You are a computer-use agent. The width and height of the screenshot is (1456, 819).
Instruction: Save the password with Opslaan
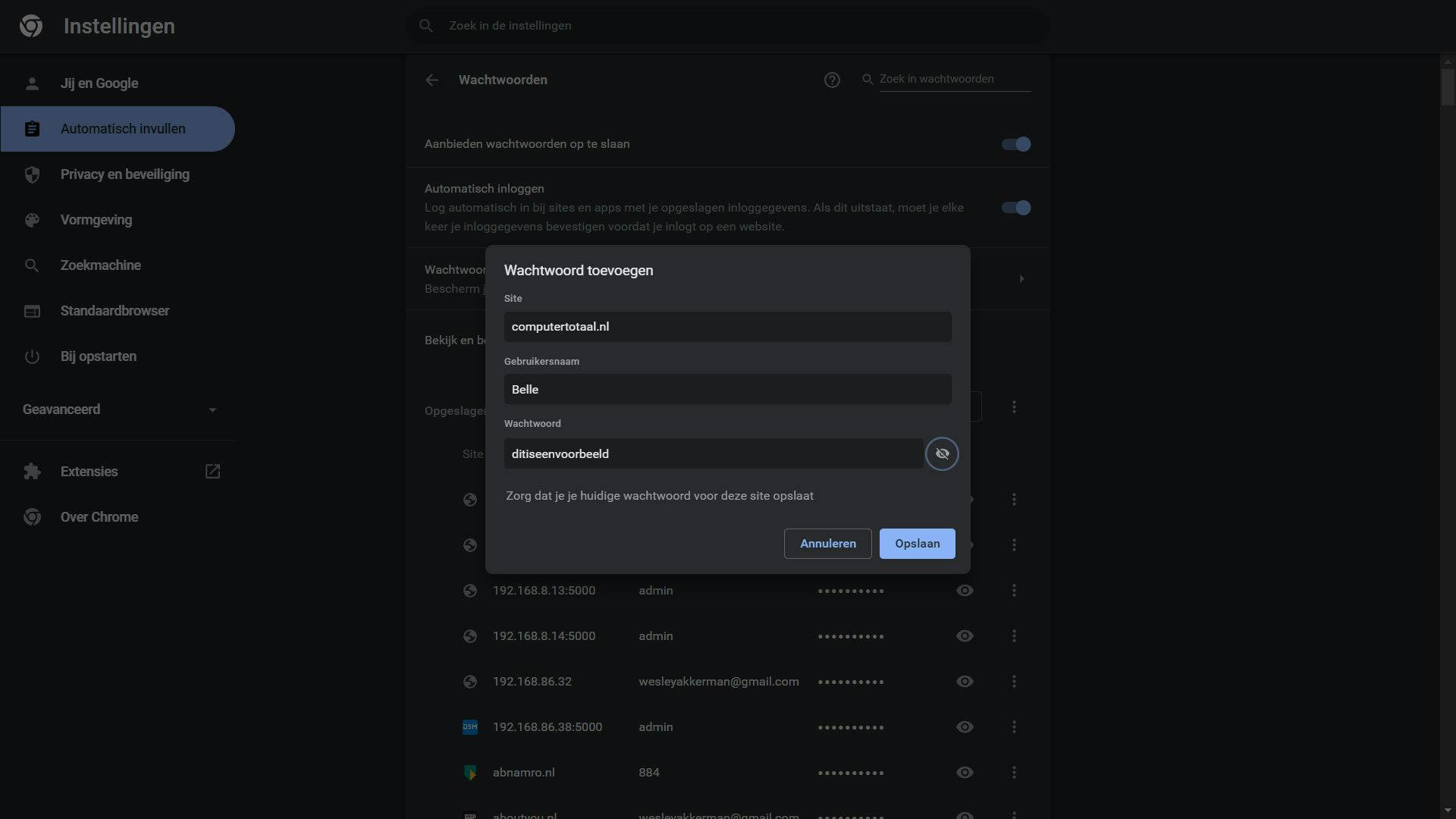pos(917,544)
